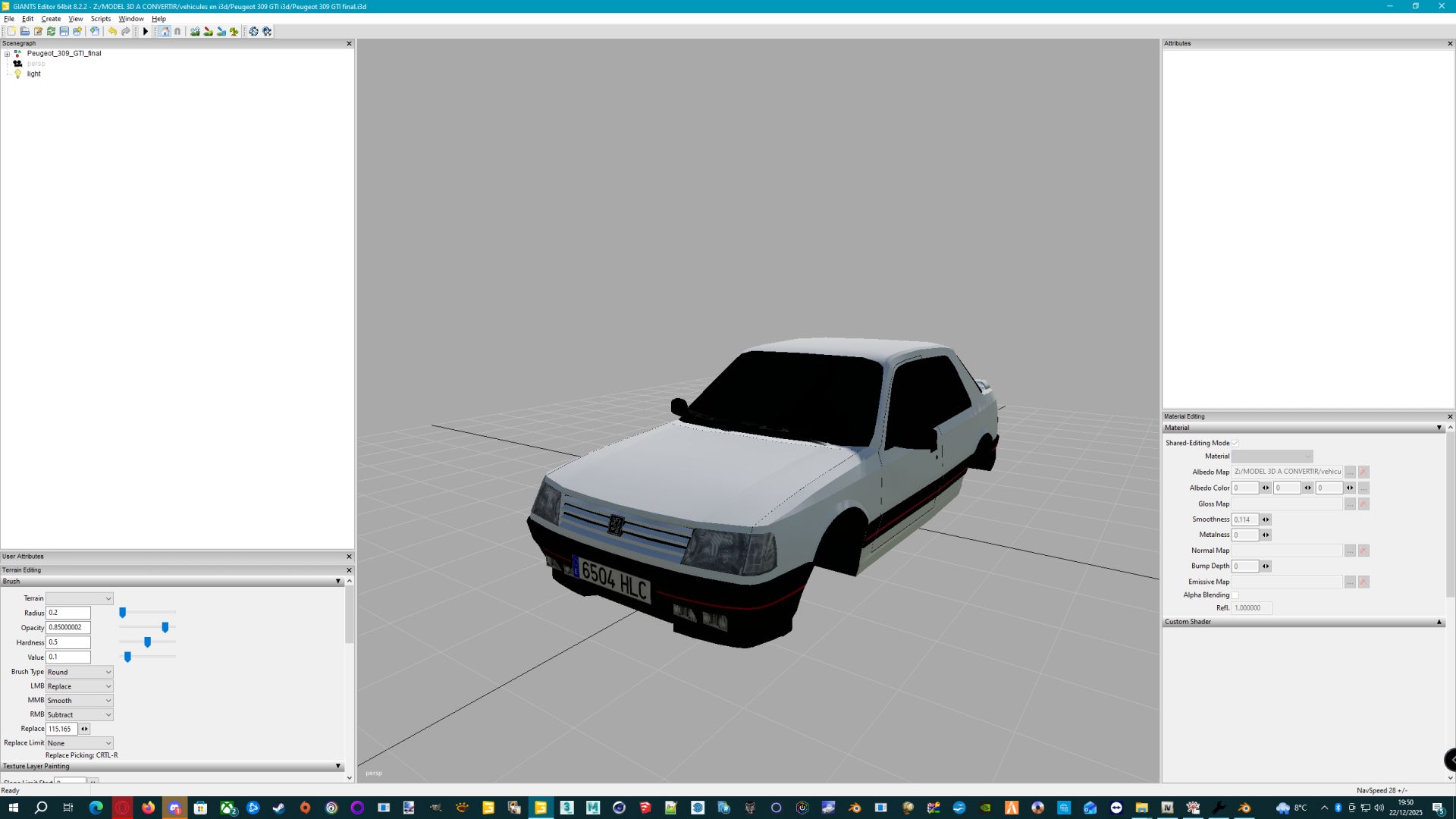Viewport: 1456px width, 819px height.
Task: Expand the Peugeot_309_GTI_final node
Action: coord(6,53)
